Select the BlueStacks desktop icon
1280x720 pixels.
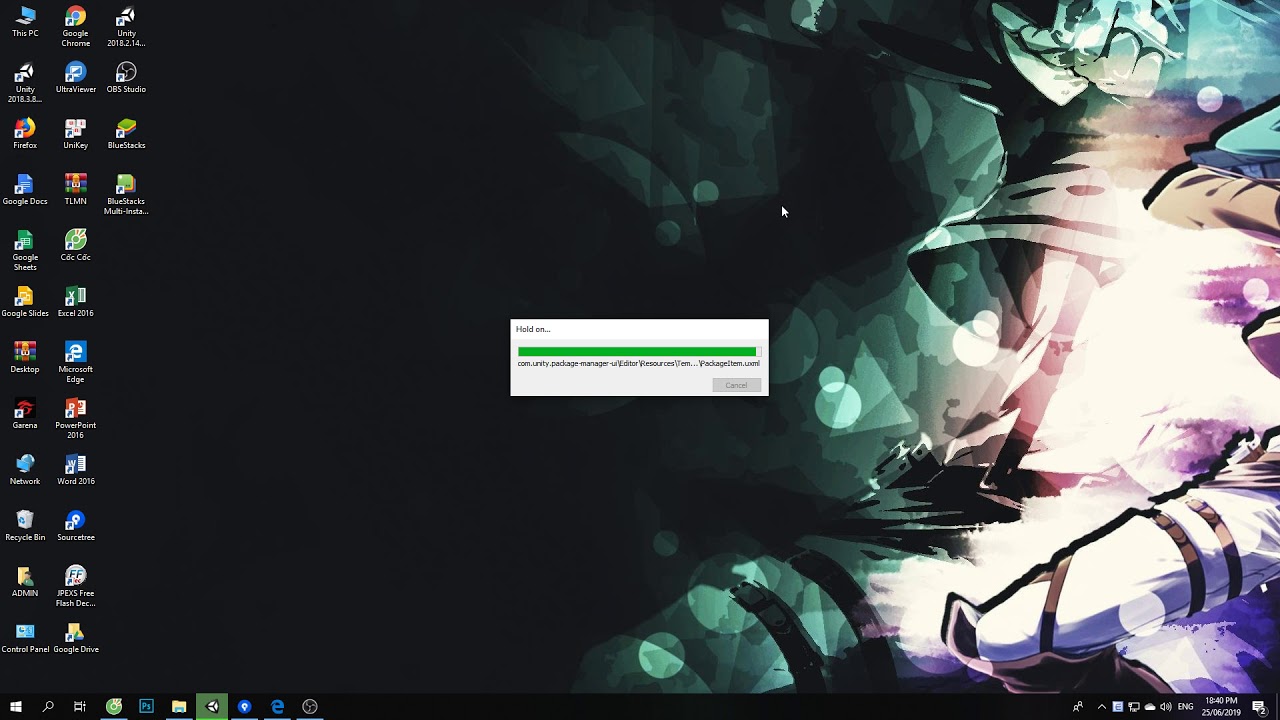click(126, 134)
